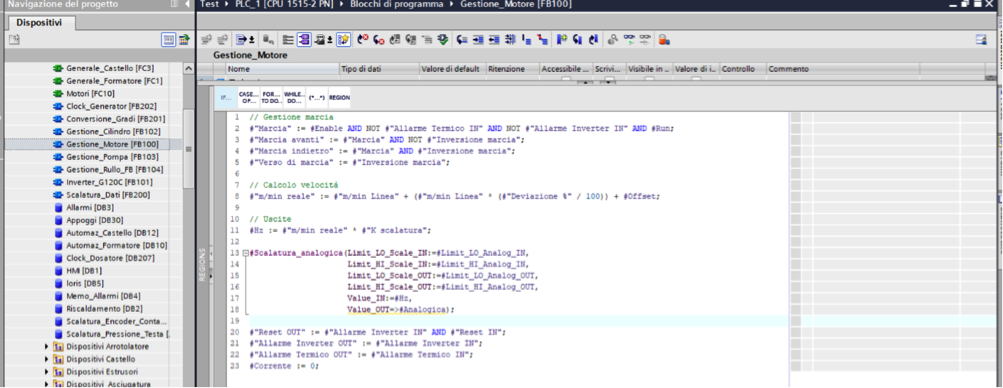Click Blocchi di programma in the breadcrumb

[396, 4]
